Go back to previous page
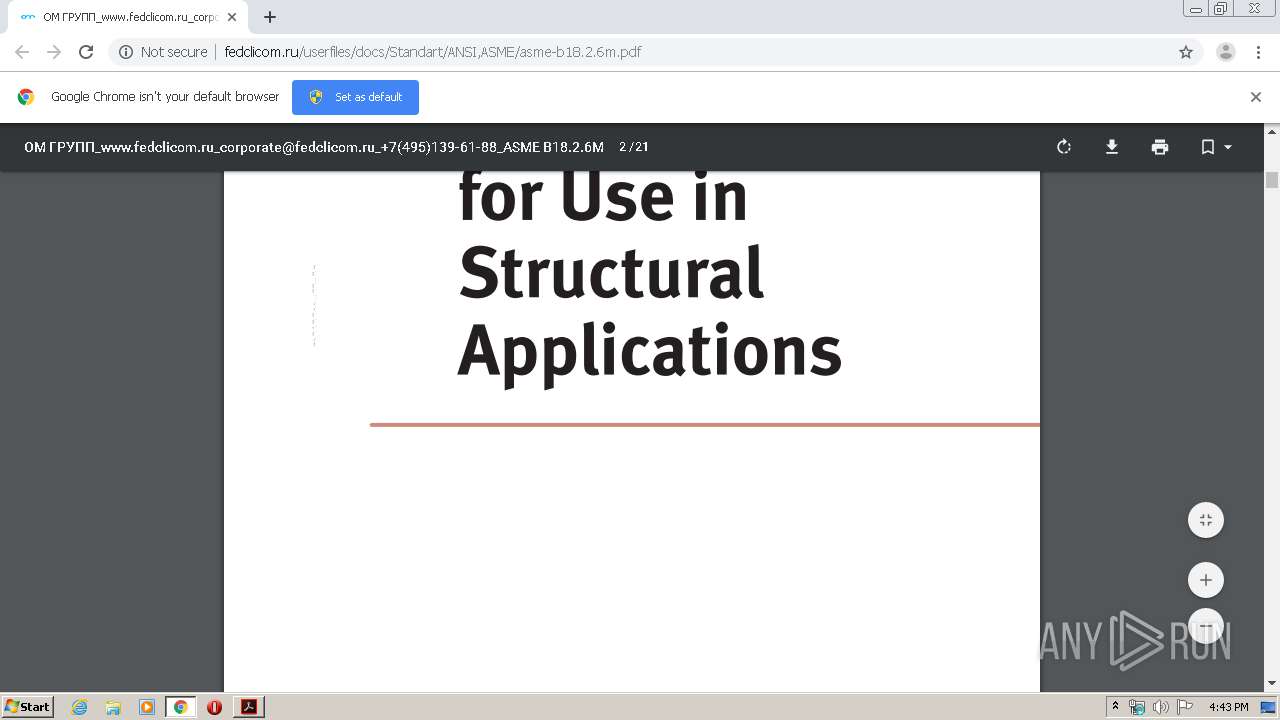This screenshot has width=1280, height=720. click(22, 52)
